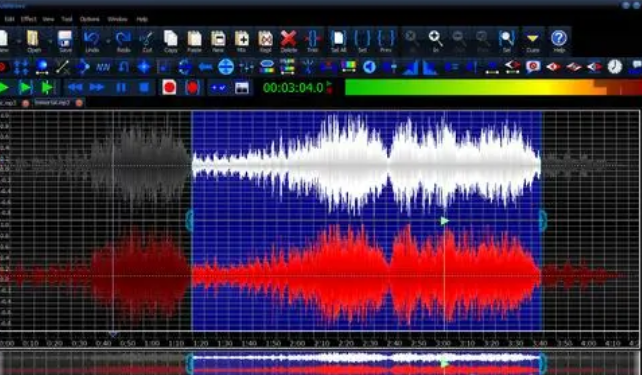Click the red X Delete icon
This screenshot has height=375, width=642.
[289, 39]
